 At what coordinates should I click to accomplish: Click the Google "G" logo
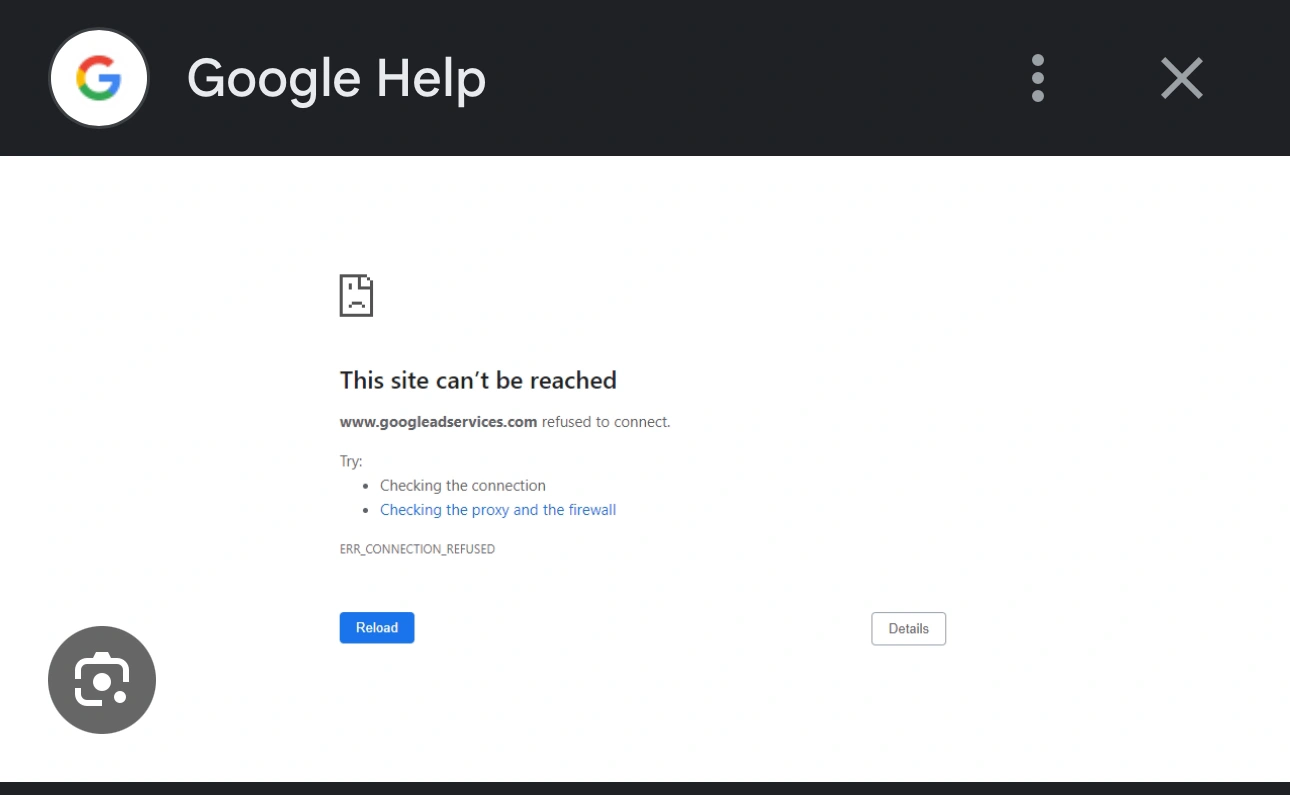[x=99, y=78]
